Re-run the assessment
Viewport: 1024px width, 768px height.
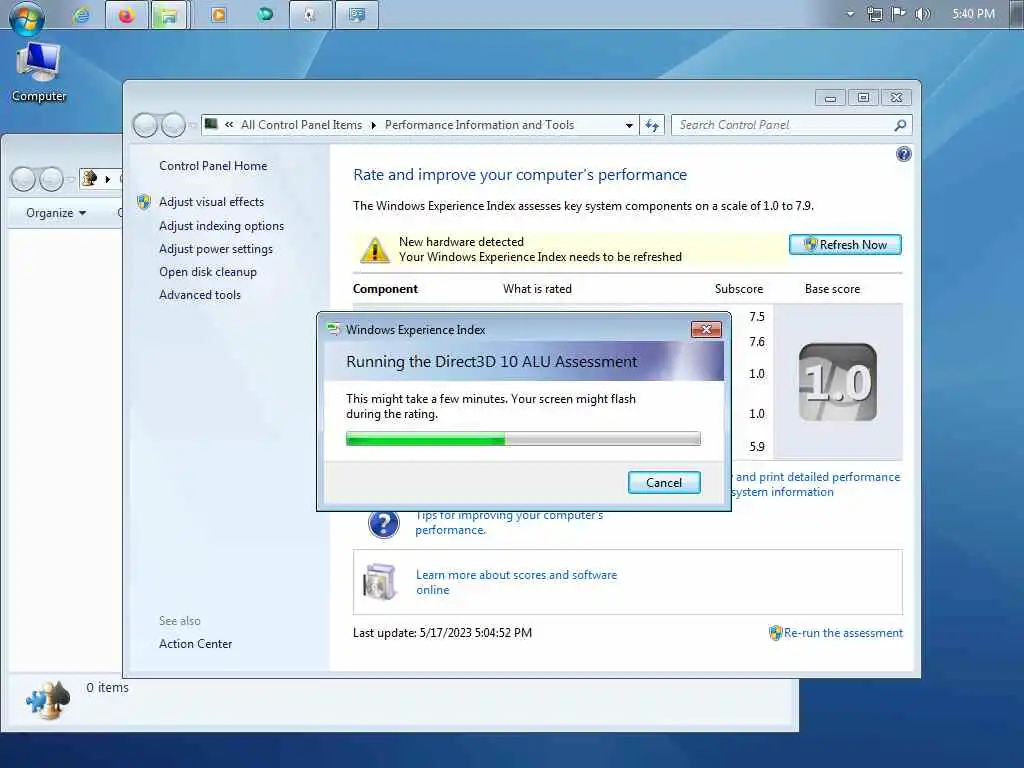843,633
